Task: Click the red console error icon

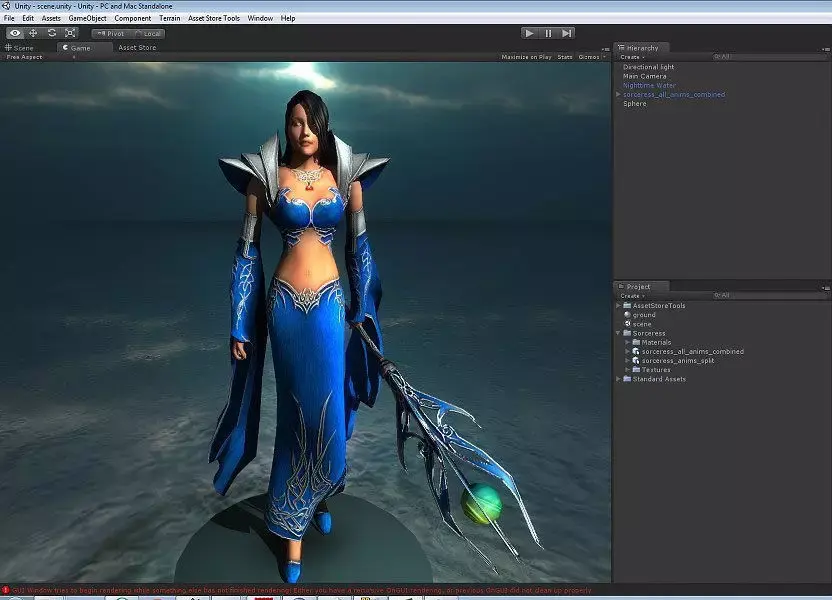Action: tap(6, 590)
